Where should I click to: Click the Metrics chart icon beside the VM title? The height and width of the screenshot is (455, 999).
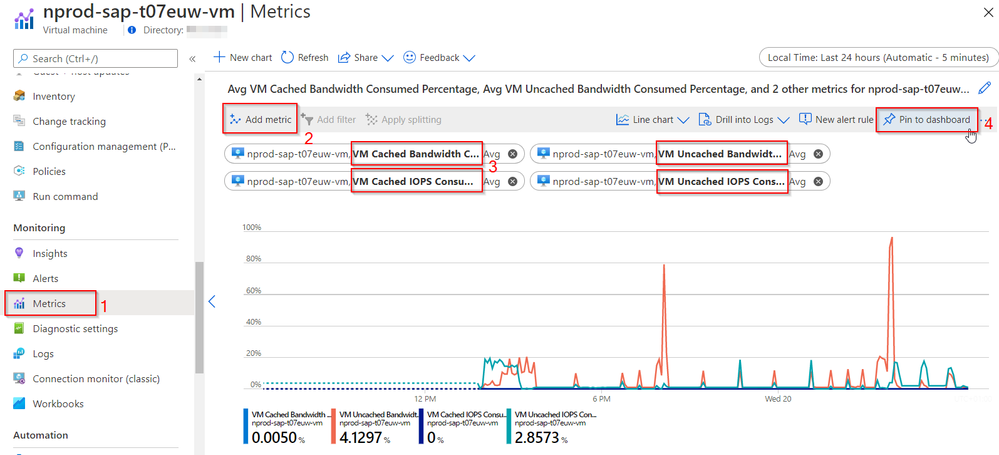24,17
